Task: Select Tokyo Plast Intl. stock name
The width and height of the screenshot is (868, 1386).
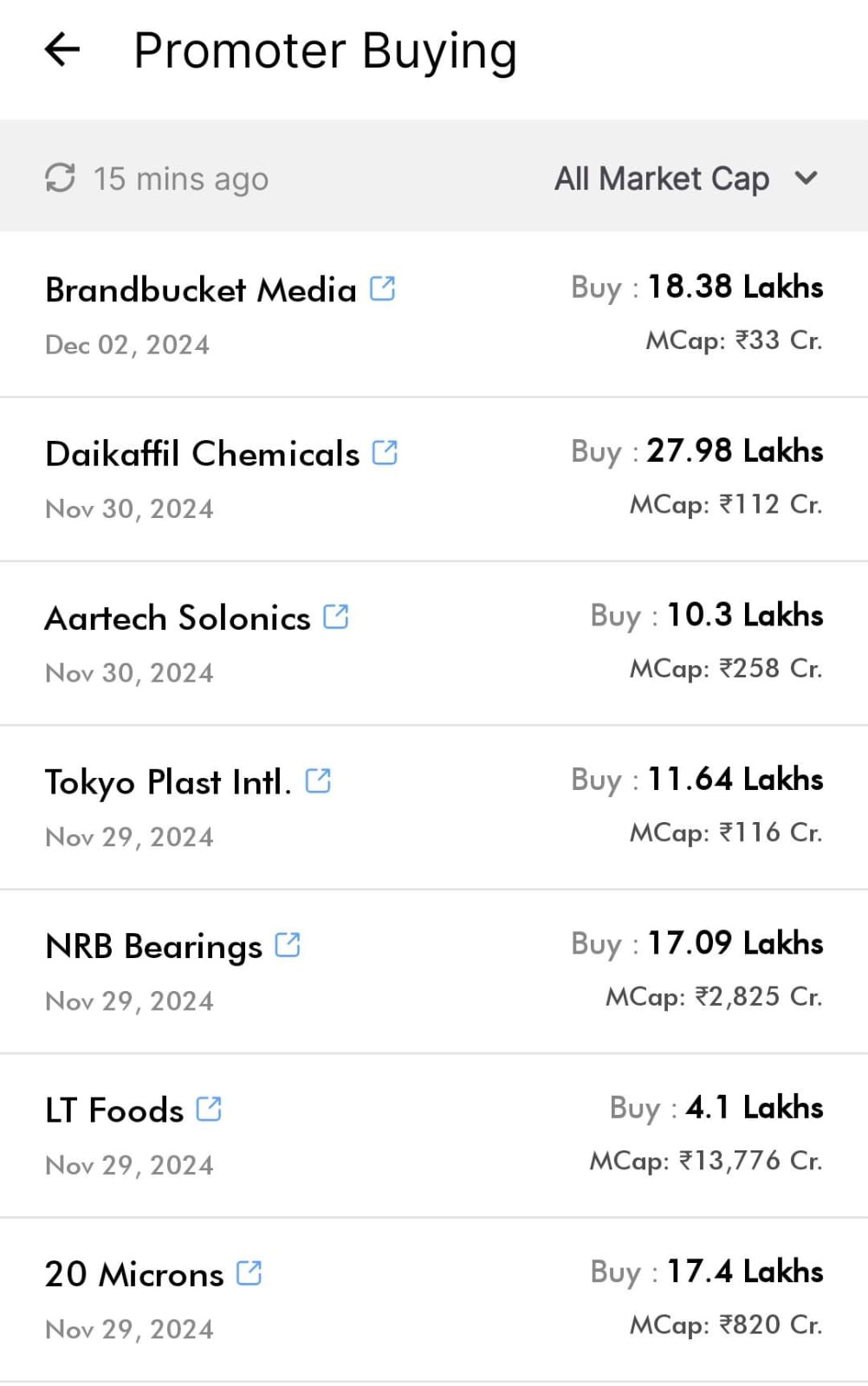Action: point(168,782)
